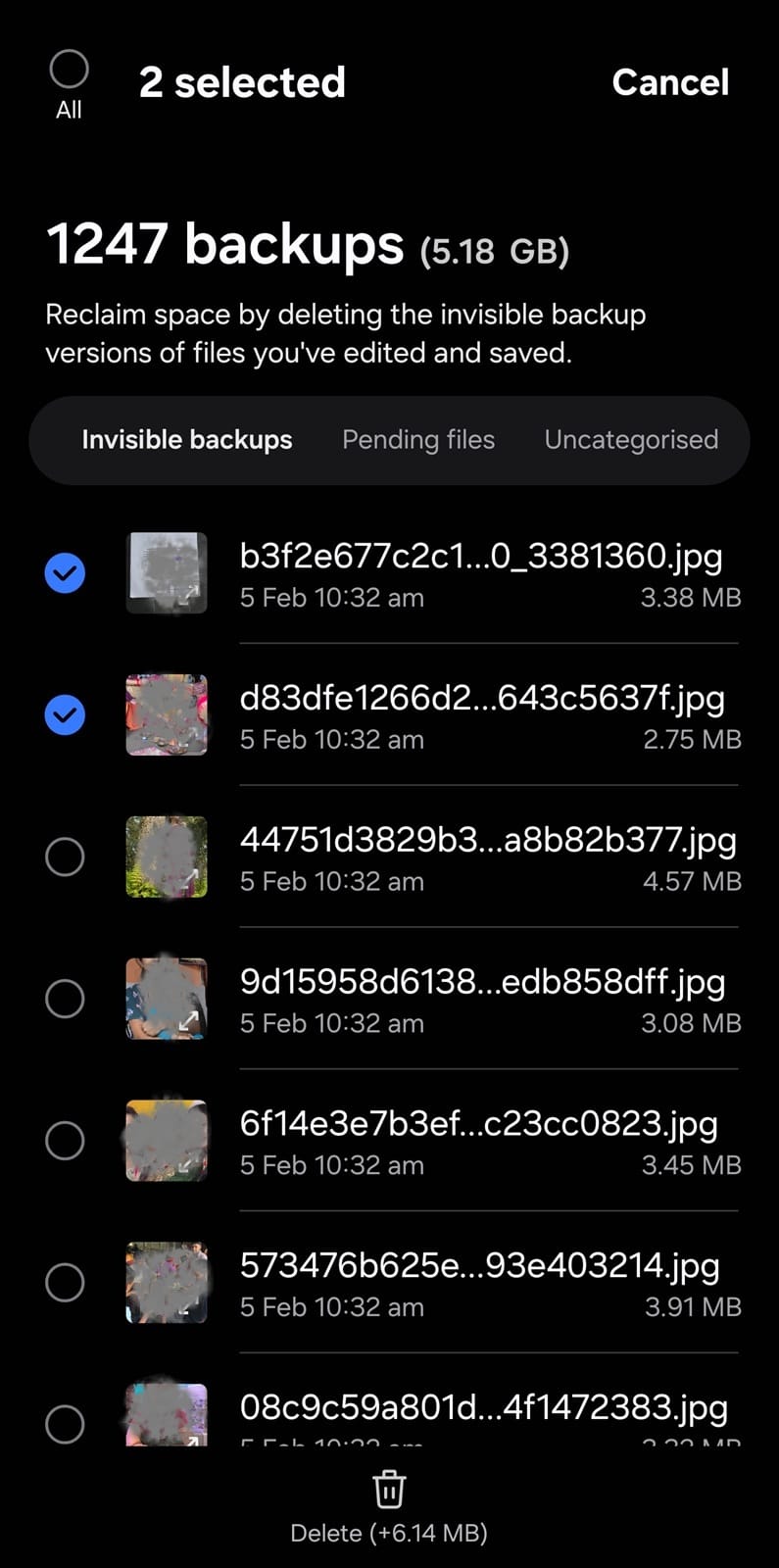Switch to the Pending files tab

click(x=418, y=440)
